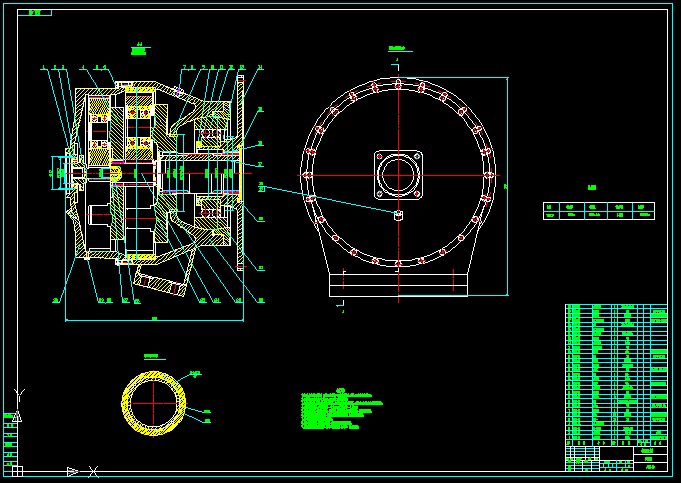Select the parts list table above title block
The image size is (681, 483).
616,375
